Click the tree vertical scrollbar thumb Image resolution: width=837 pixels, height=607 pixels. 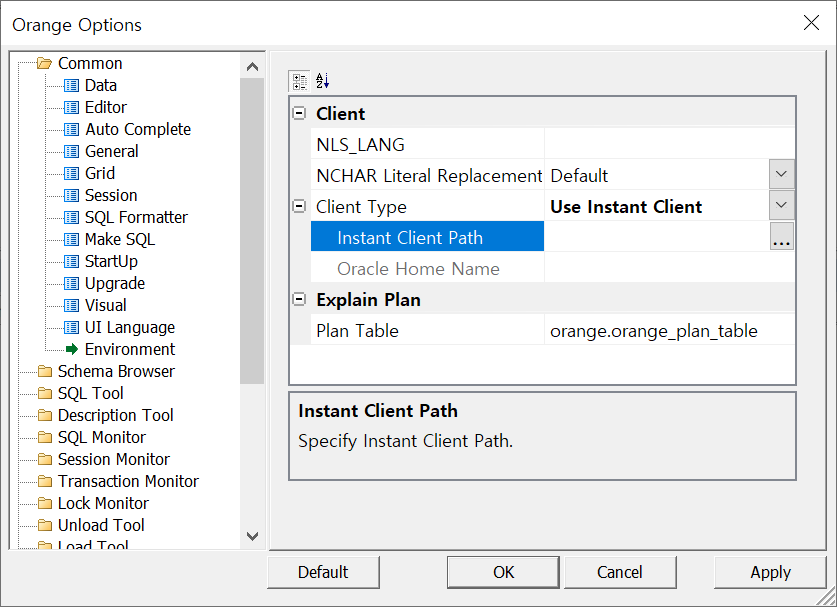[x=252, y=231]
